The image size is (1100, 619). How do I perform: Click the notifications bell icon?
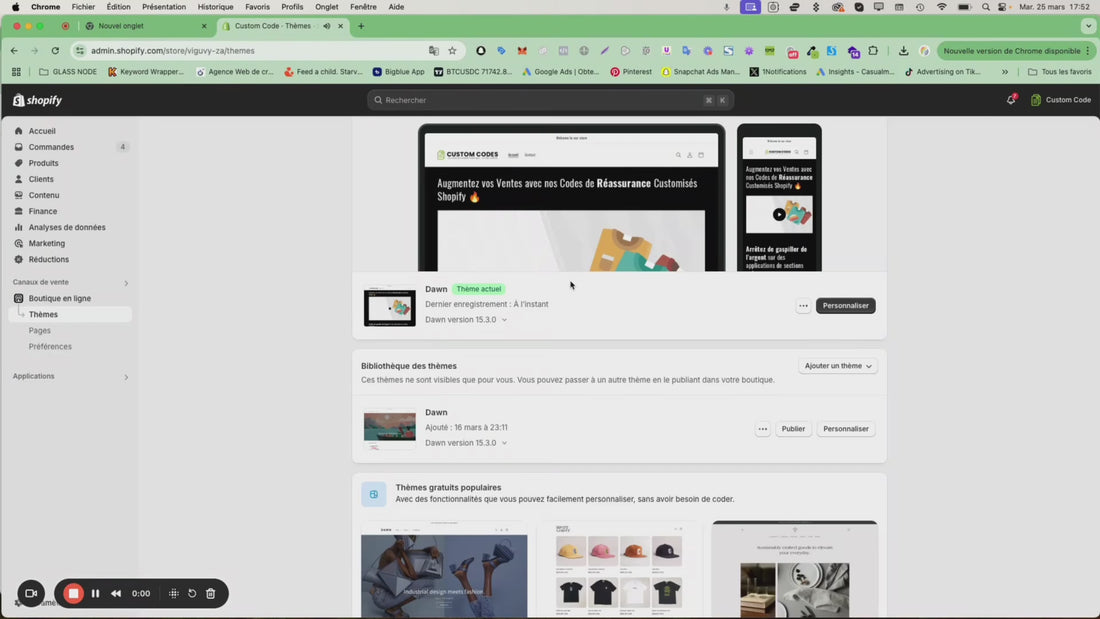pos(1010,100)
